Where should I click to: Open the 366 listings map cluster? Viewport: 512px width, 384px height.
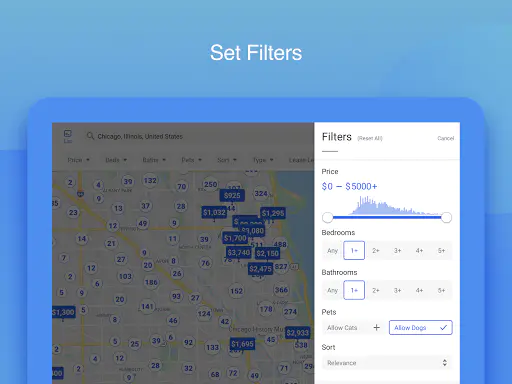pos(281,290)
